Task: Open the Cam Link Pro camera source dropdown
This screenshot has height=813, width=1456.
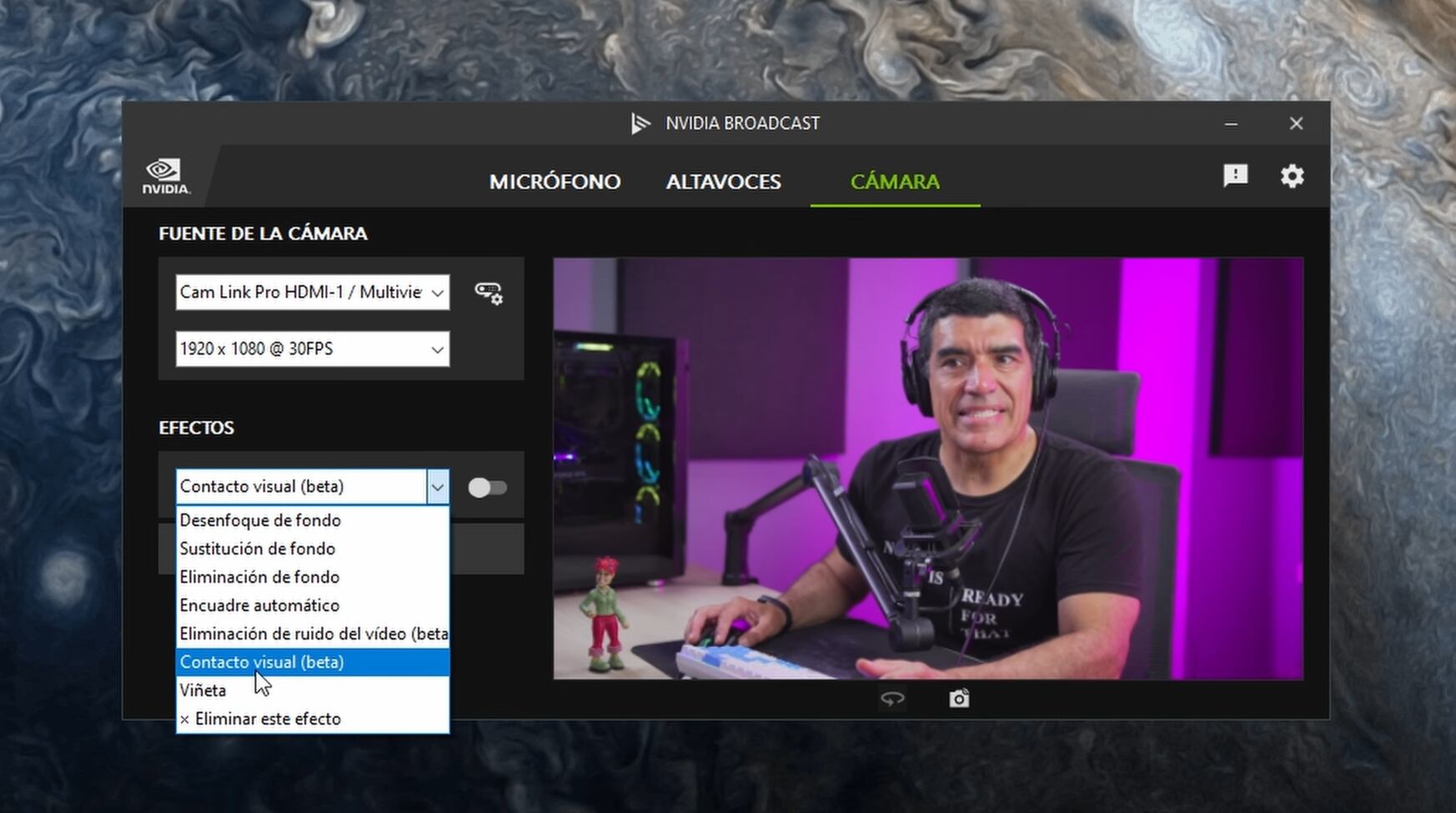Action: click(x=313, y=292)
